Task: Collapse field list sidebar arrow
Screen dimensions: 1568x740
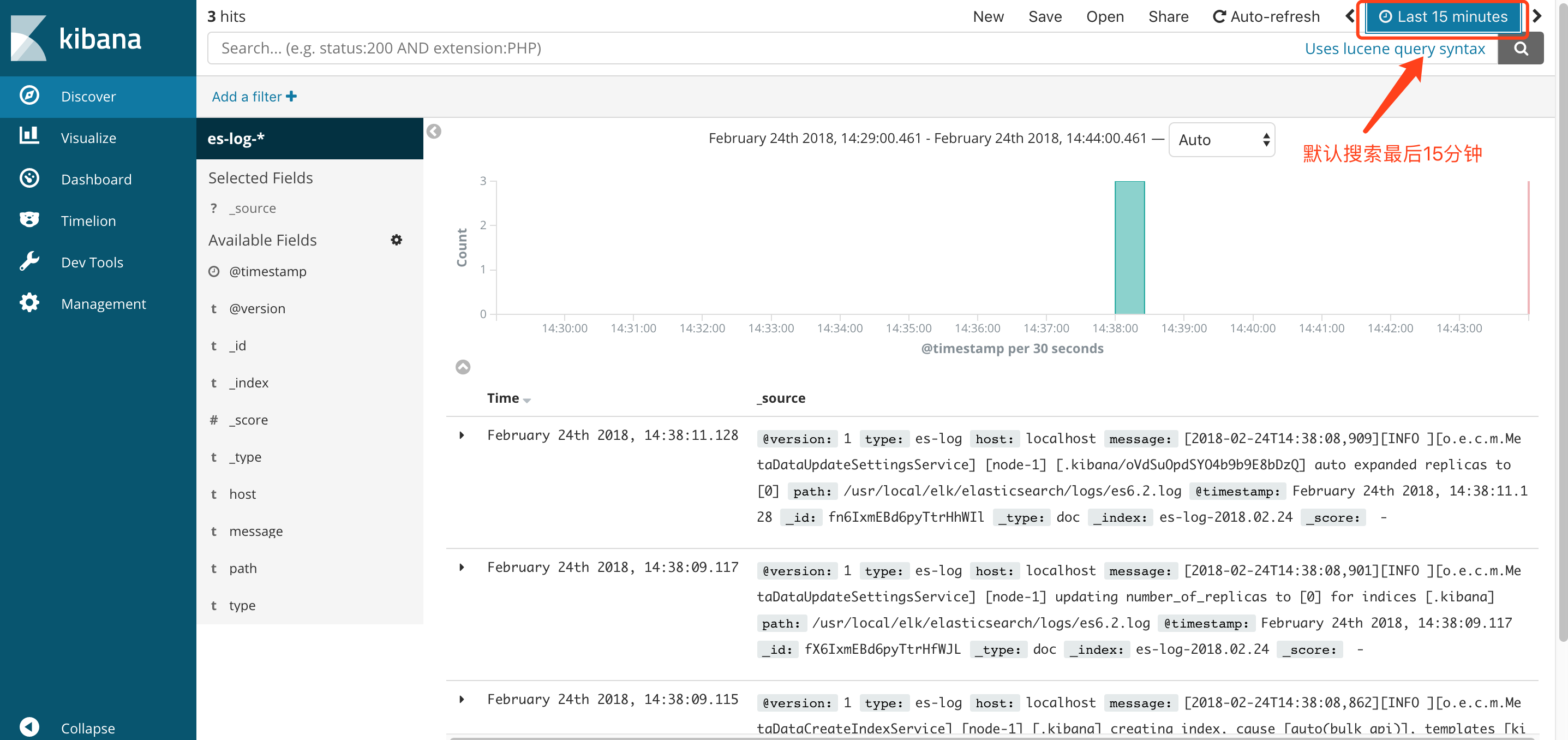Action: click(x=433, y=132)
